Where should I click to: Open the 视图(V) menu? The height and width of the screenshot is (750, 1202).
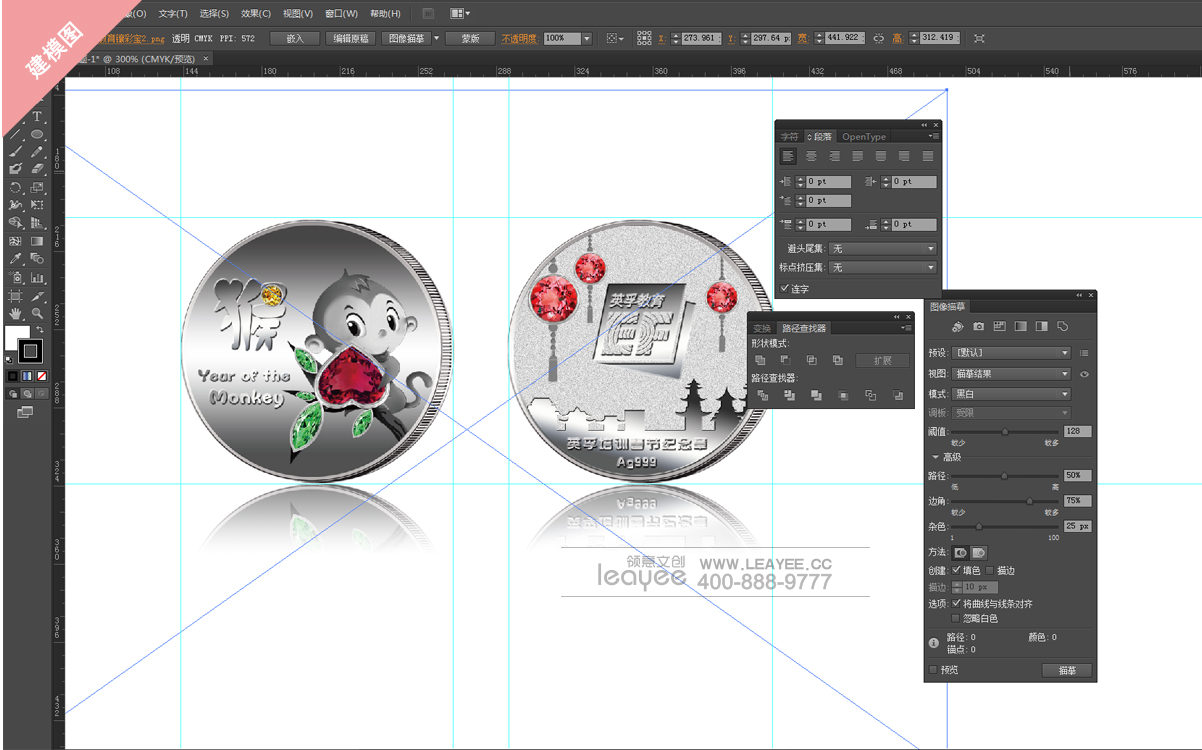[x=297, y=14]
